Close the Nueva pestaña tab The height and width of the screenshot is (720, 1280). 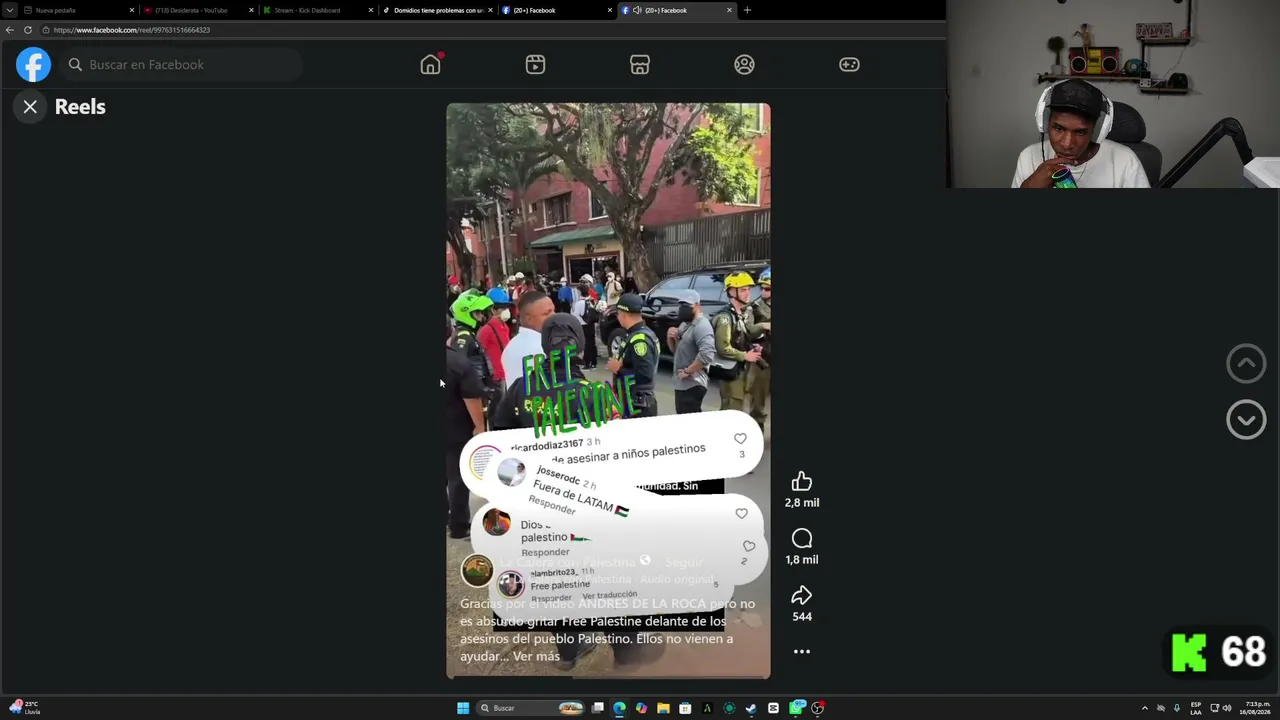coord(131,10)
